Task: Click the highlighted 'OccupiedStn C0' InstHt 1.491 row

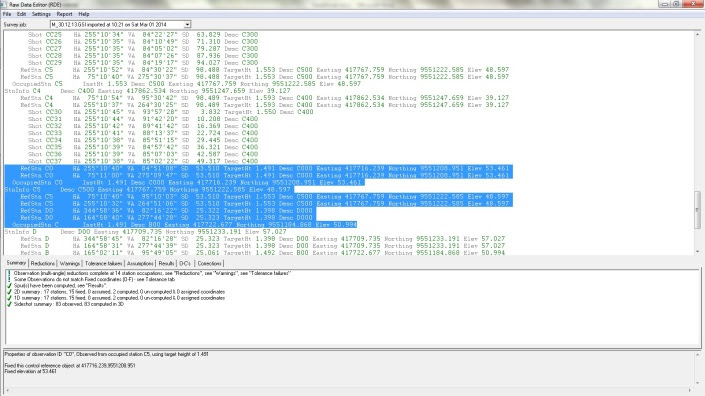Action: click(x=186, y=183)
